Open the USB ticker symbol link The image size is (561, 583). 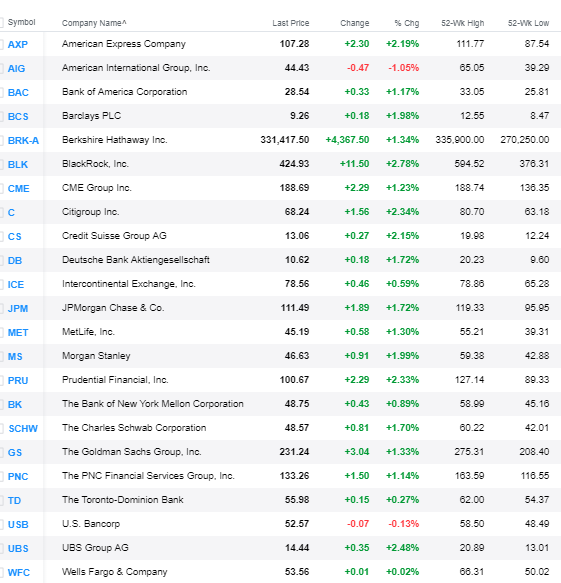click(18, 525)
